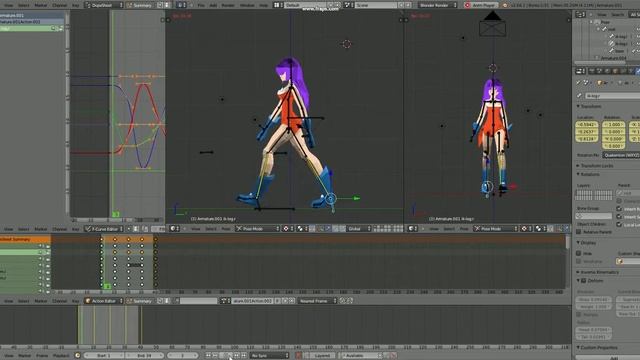The image size is (640, 360).
Task: Click the pivot point icon in the right 3D view
Action: (527, 229)
